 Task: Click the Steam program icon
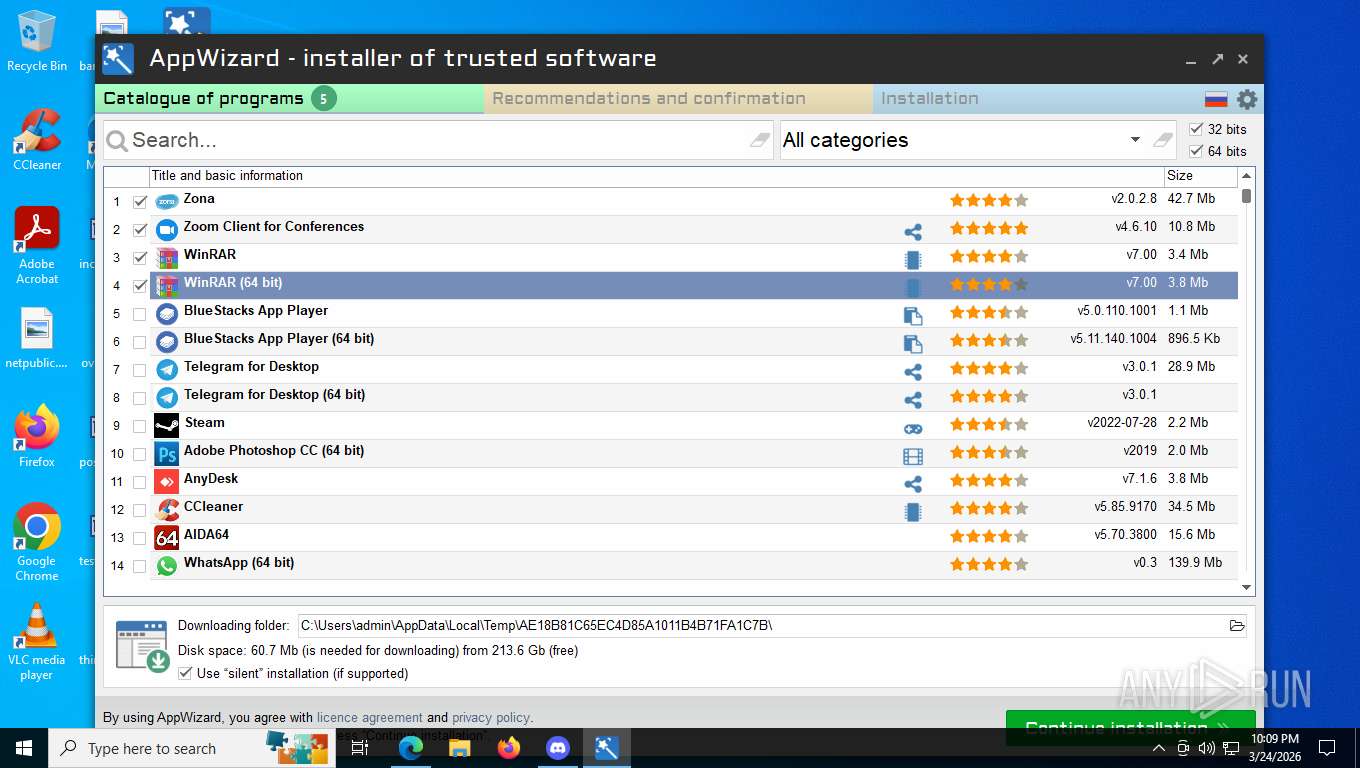pyautogui.click(x=167, y=426)
